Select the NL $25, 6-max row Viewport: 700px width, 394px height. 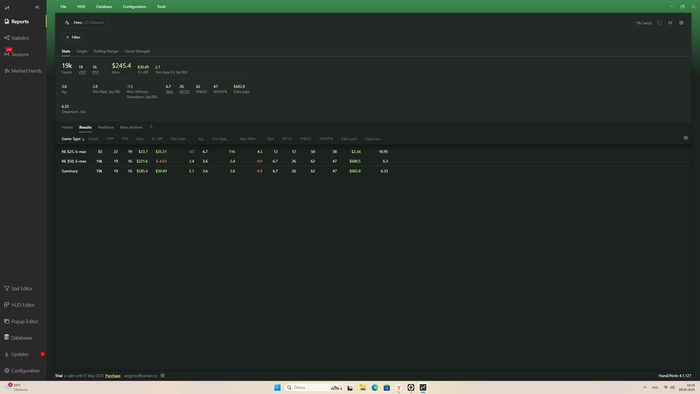(373, 152)
